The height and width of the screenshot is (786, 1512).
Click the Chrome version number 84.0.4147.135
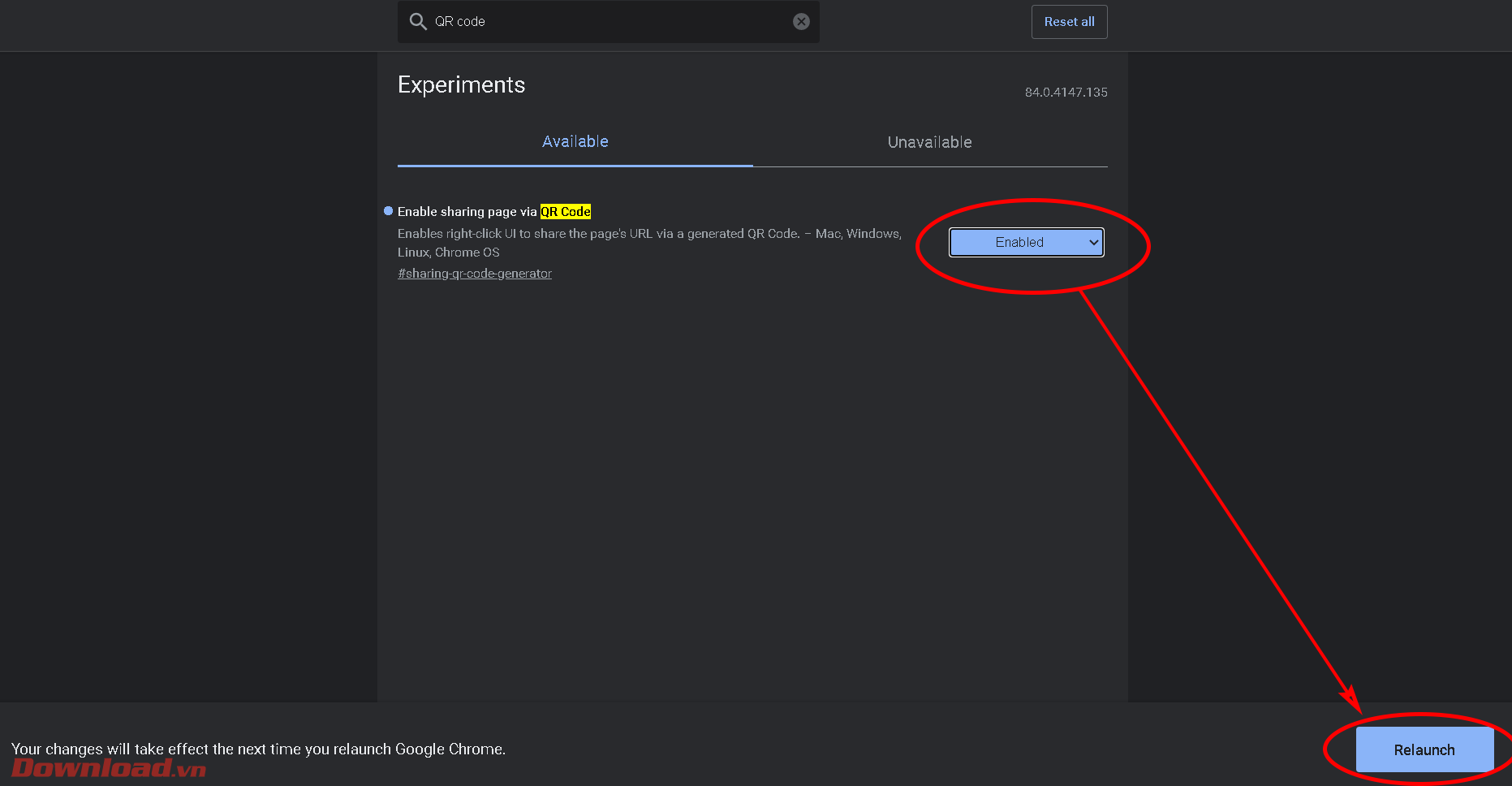1066,93
